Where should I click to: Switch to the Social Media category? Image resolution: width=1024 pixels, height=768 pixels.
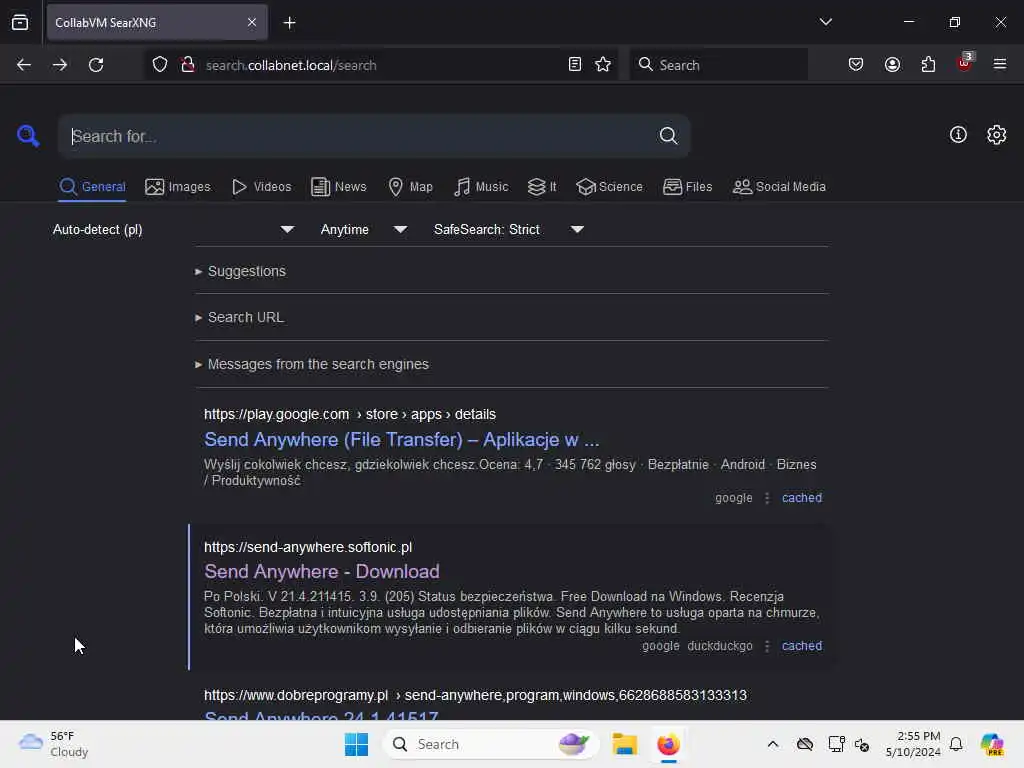[779, 187]
